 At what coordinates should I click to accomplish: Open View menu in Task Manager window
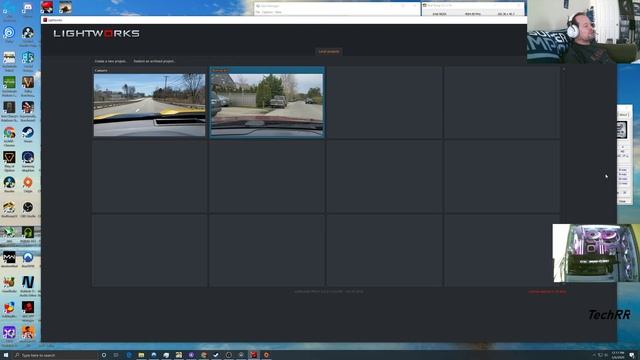click(x=278, y=12)
